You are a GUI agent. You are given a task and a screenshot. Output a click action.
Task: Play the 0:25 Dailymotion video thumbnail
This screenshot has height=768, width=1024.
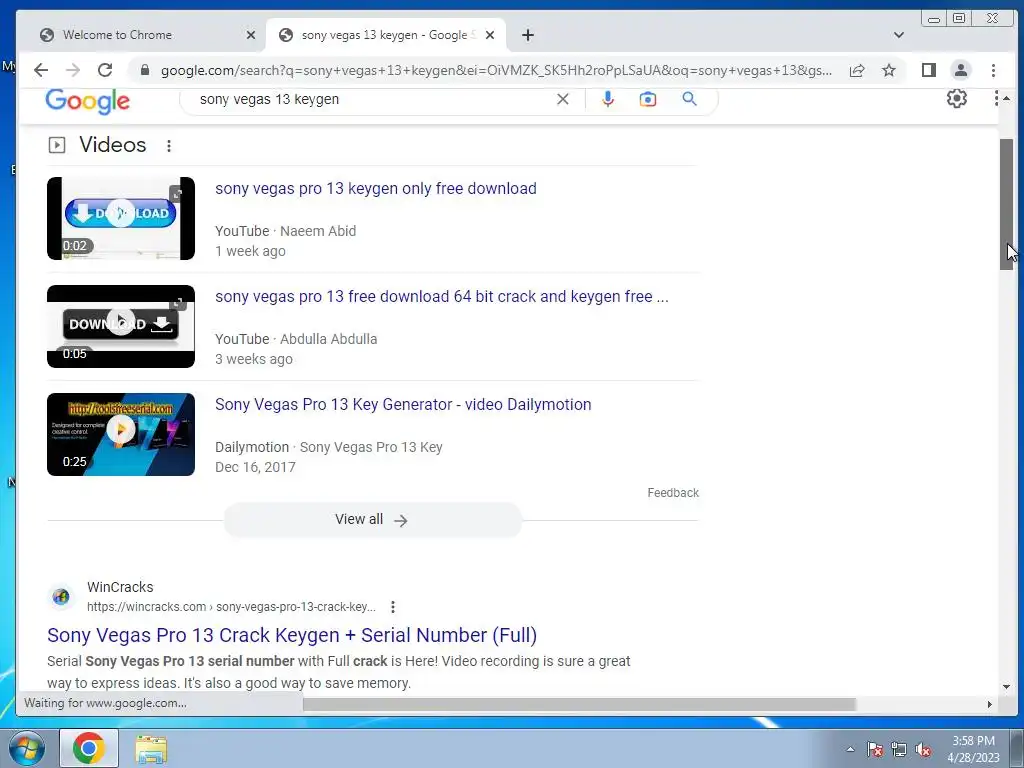[121, 434]
